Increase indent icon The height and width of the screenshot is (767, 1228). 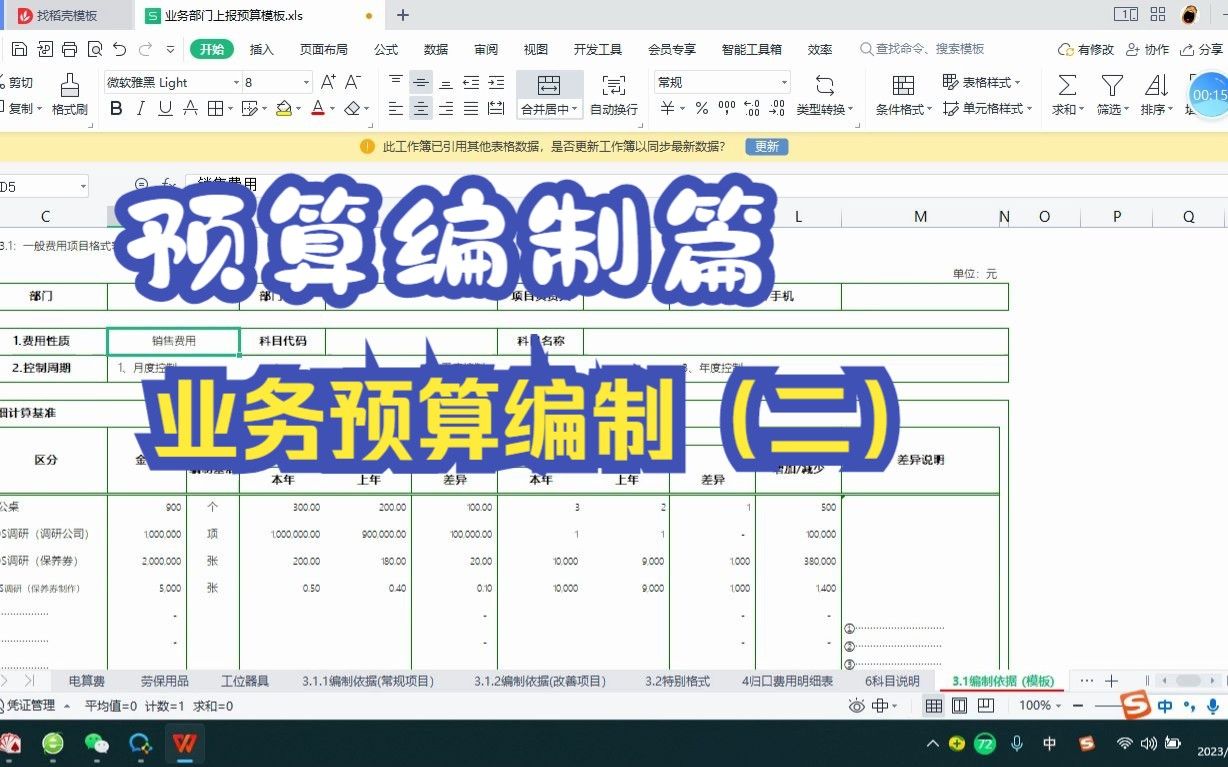(x=496, y=82)
